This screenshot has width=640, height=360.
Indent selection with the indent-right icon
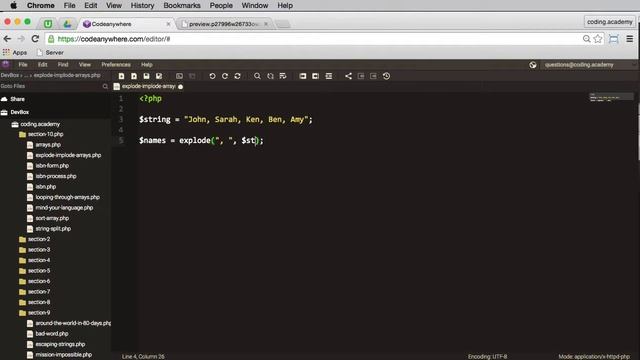[x=302, y=76]
